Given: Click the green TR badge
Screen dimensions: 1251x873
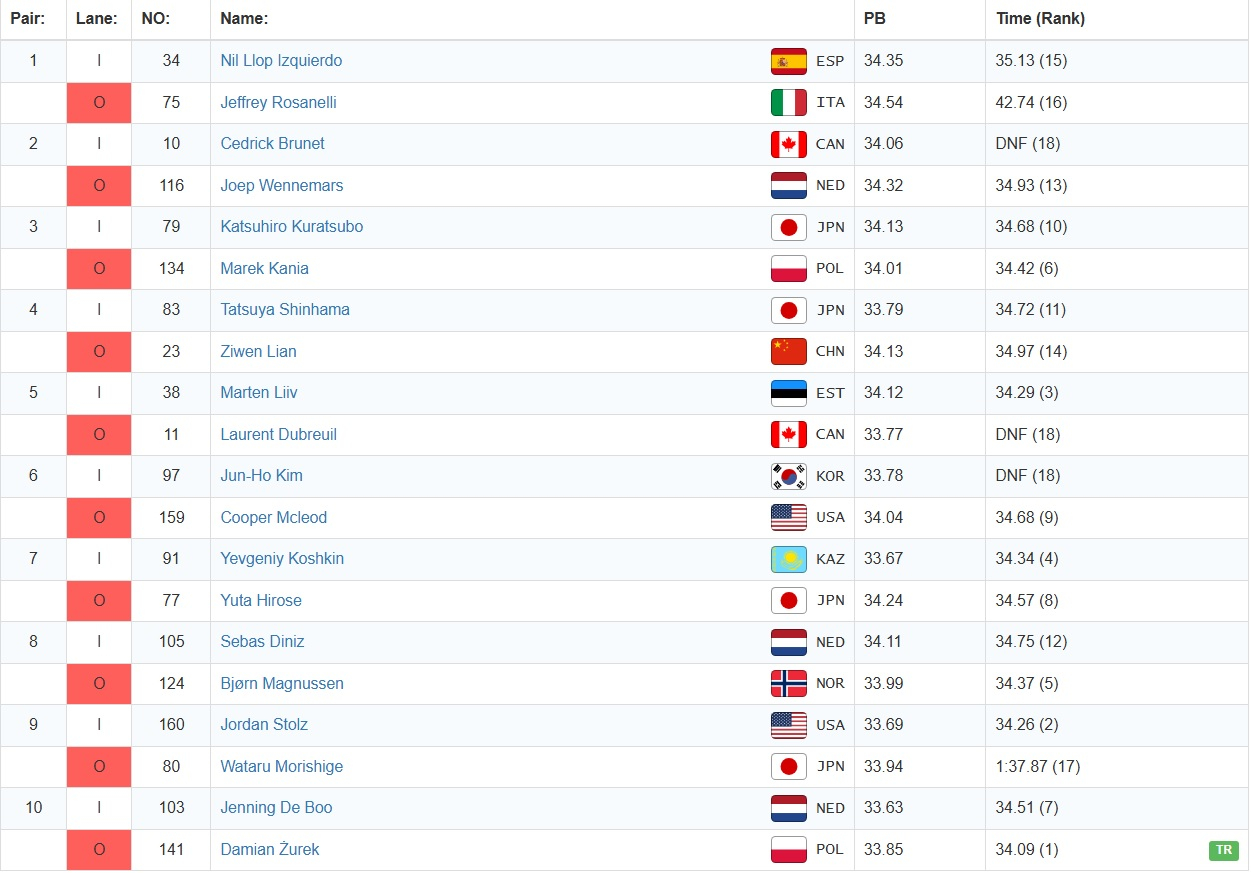Looking at the screenshot, I should [1222, 850].
